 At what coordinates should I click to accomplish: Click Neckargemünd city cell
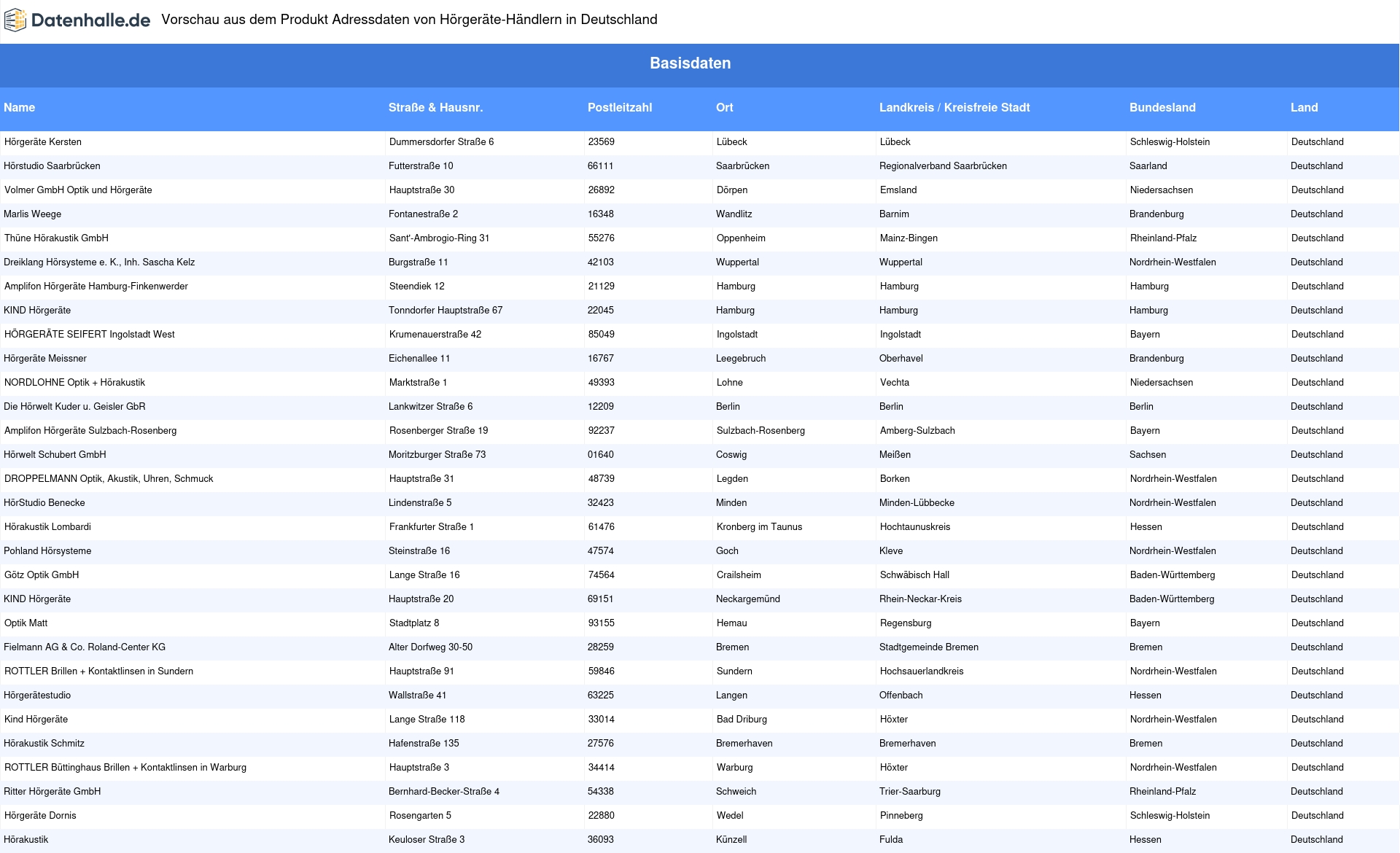point(748,599)
